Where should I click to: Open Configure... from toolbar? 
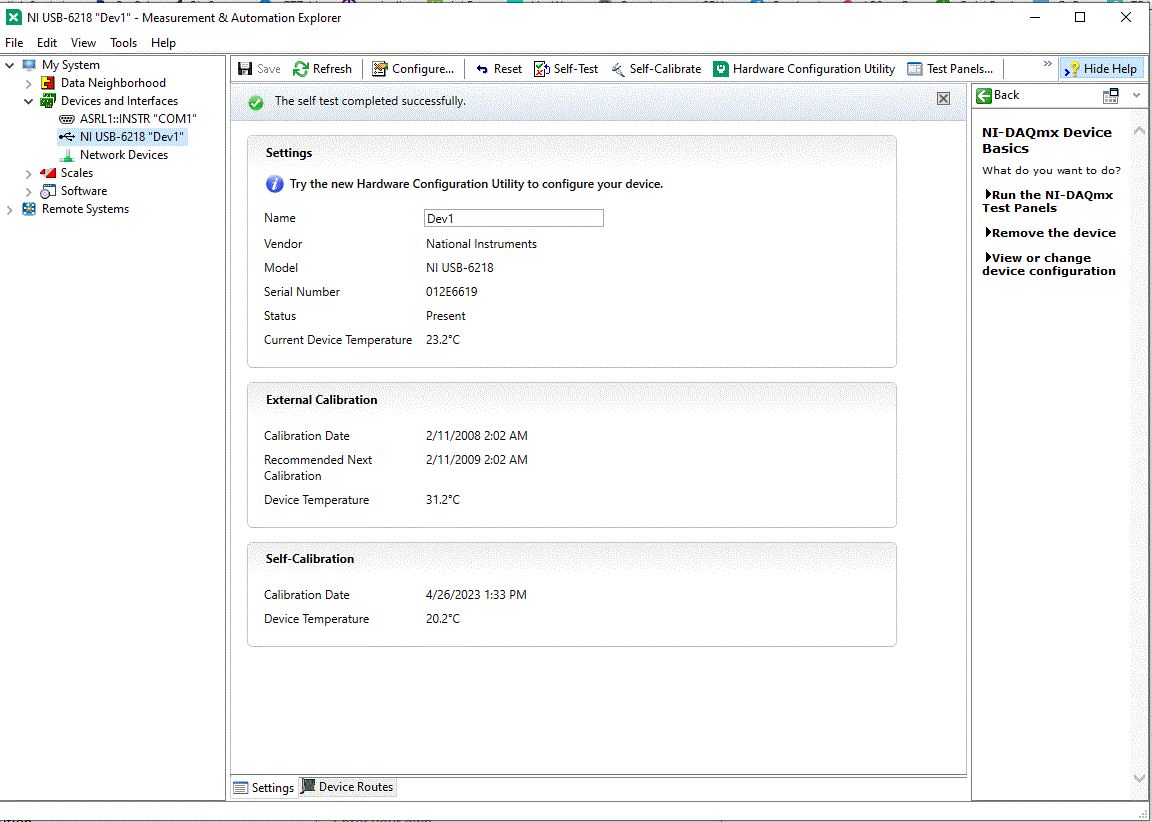413,69
